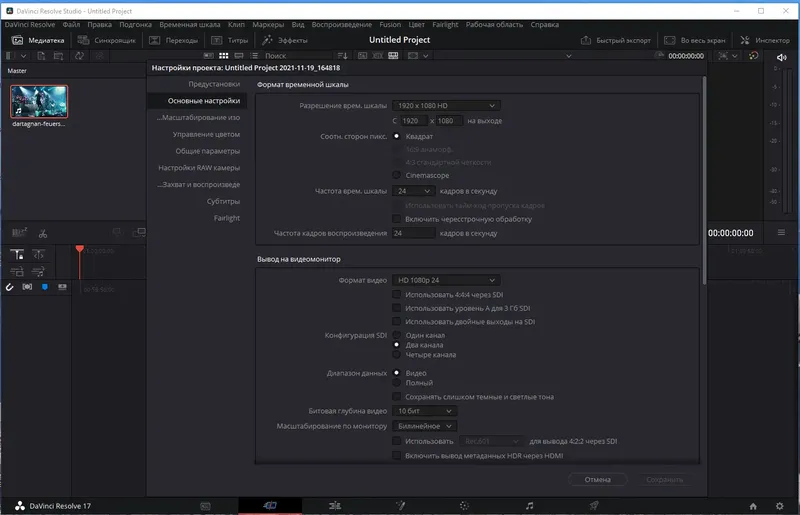Open Project Settings gear icon
800x515 pixels.
tap(780, 506)
